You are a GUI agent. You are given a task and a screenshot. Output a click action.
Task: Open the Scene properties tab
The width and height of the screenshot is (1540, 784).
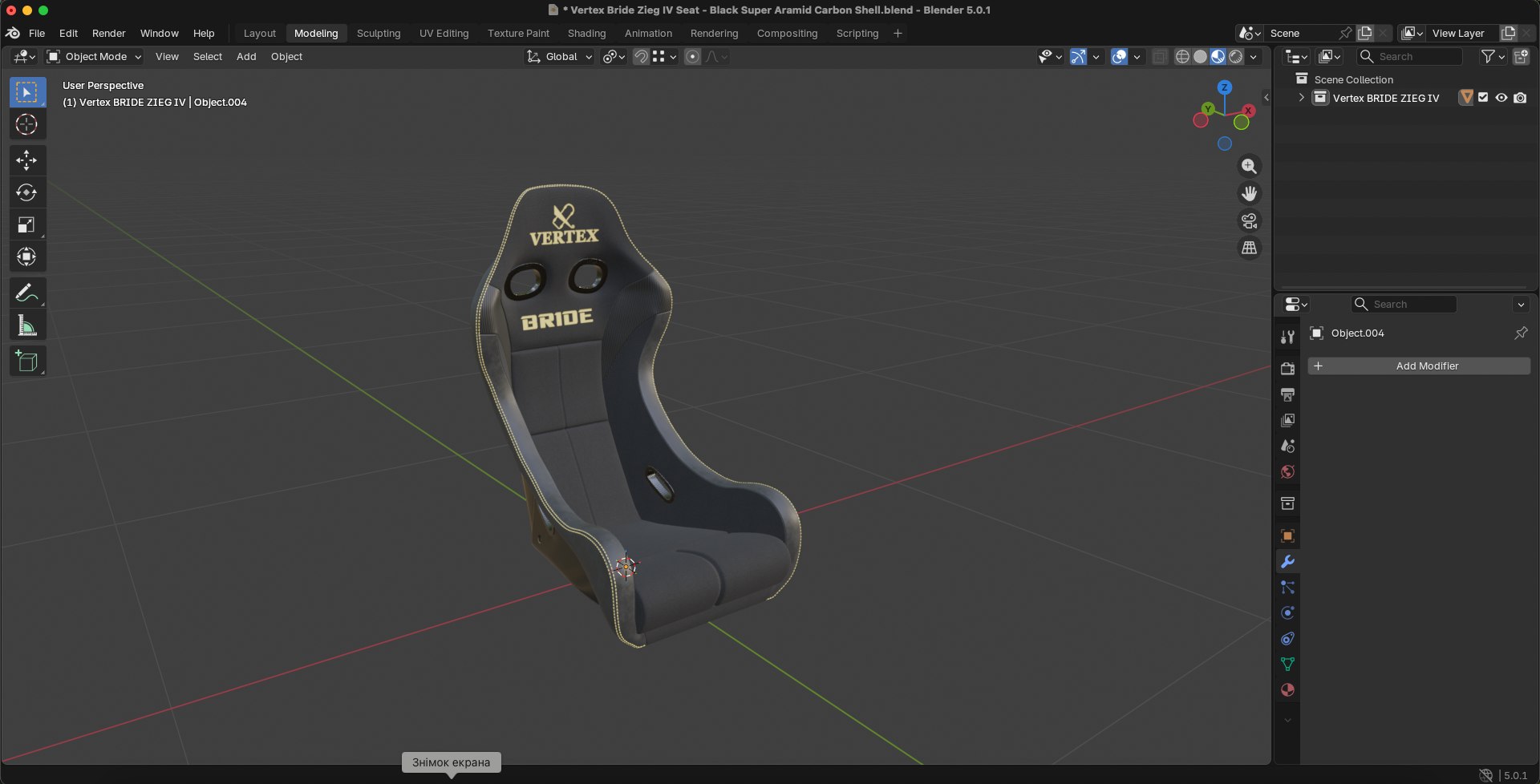click(1287, 446)
